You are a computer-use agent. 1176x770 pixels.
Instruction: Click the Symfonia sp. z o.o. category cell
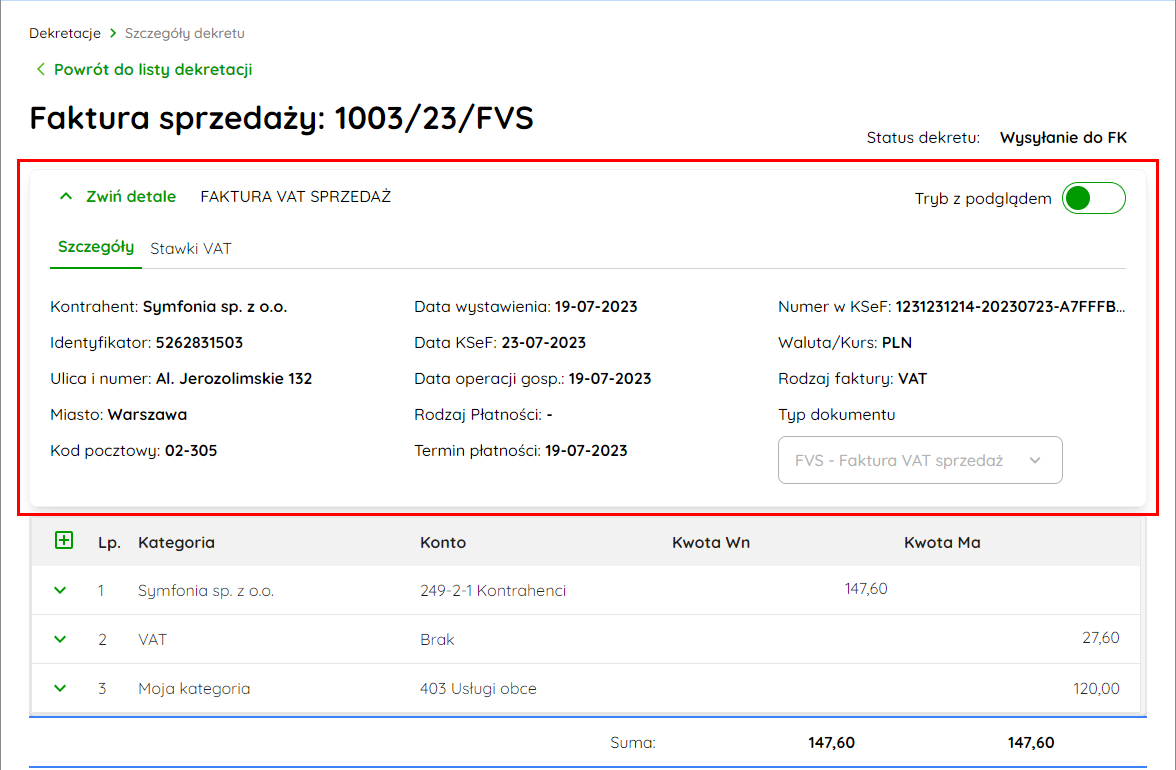pos(206,591)
